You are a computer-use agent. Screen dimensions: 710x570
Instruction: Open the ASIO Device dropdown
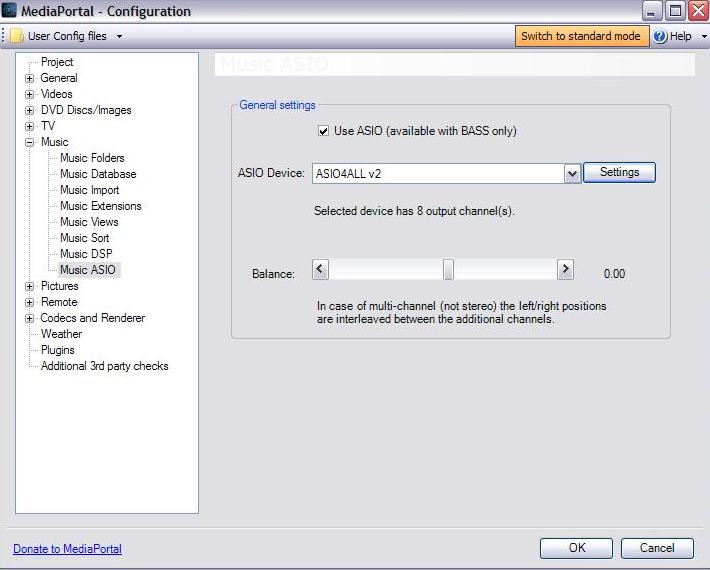(x=572, y=173)
